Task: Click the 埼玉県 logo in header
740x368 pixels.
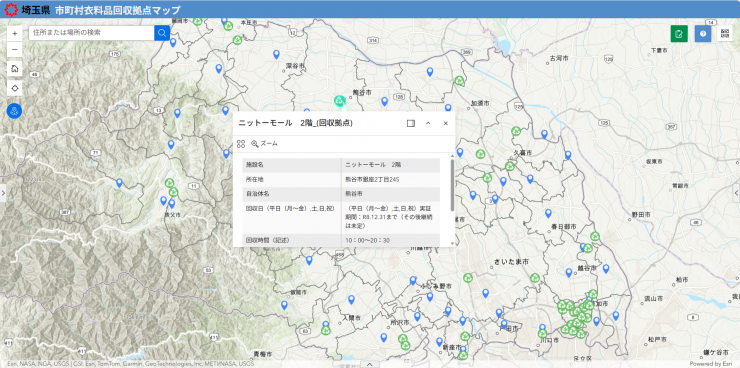Action: [27, 9]
